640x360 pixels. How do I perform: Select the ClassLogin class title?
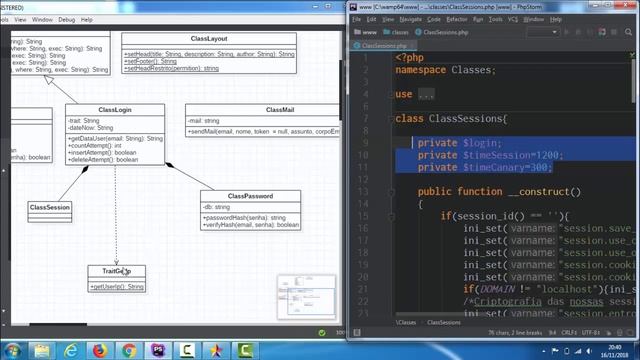click(115, 110)
